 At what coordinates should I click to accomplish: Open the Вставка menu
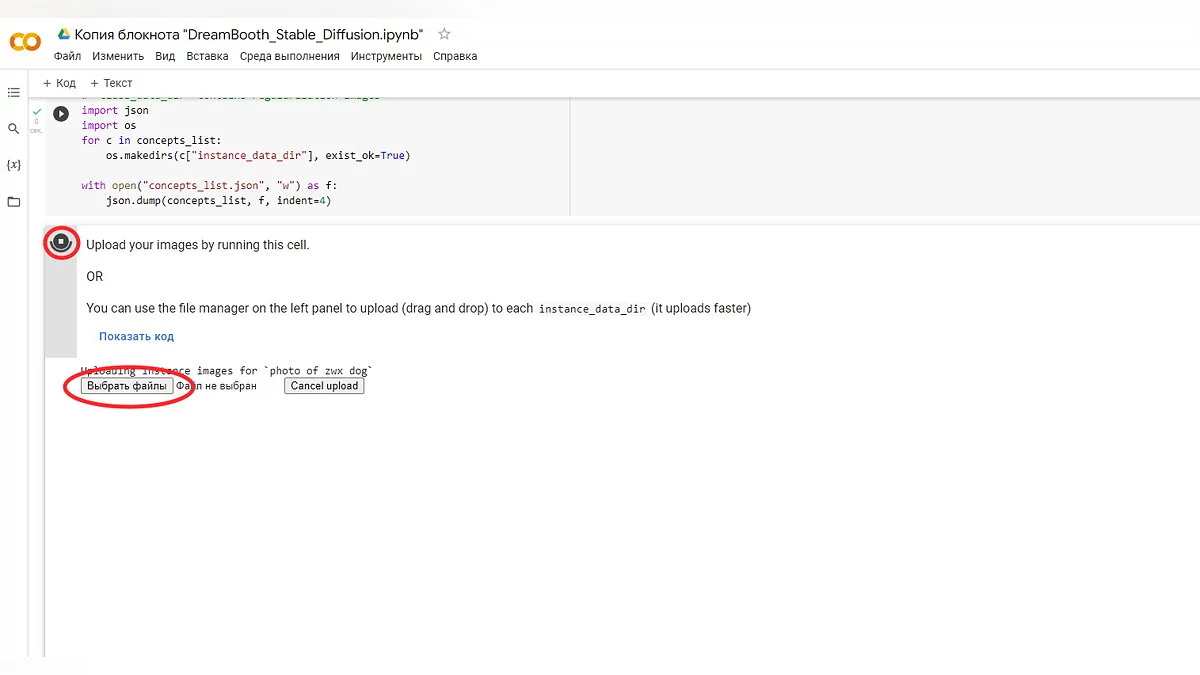(x=207, y=56)
